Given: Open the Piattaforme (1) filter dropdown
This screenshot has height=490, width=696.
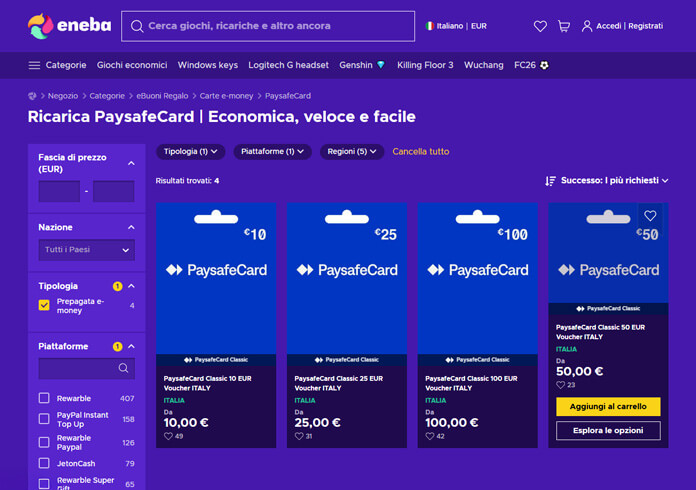Looking at the screenshot, I should point(272,152).
